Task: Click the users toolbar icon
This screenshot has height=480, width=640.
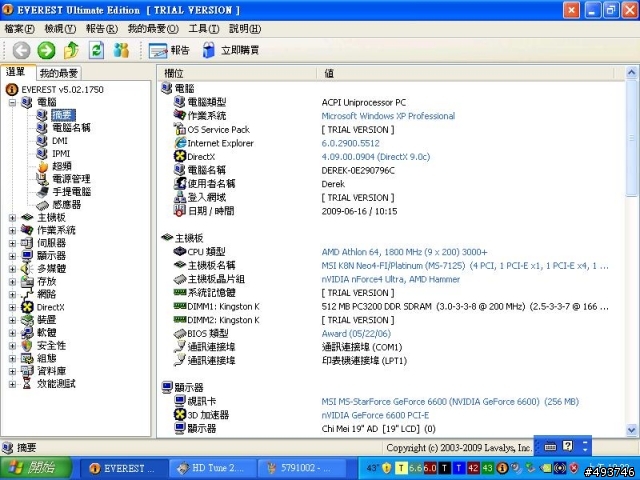Action: (121, 50)
